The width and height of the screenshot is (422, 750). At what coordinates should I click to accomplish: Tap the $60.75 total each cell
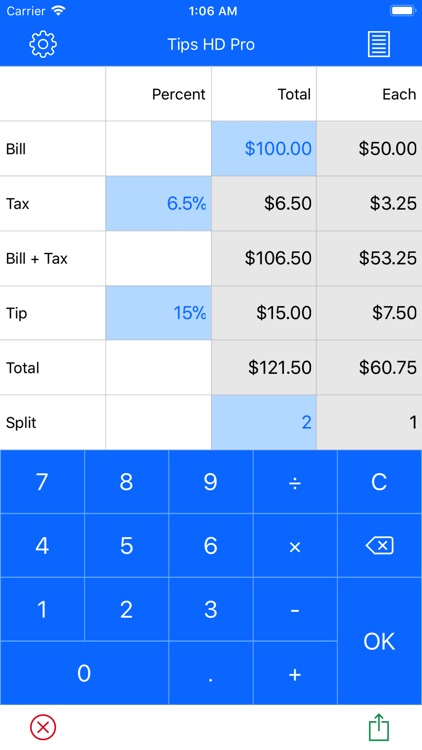tap(369, 368)
